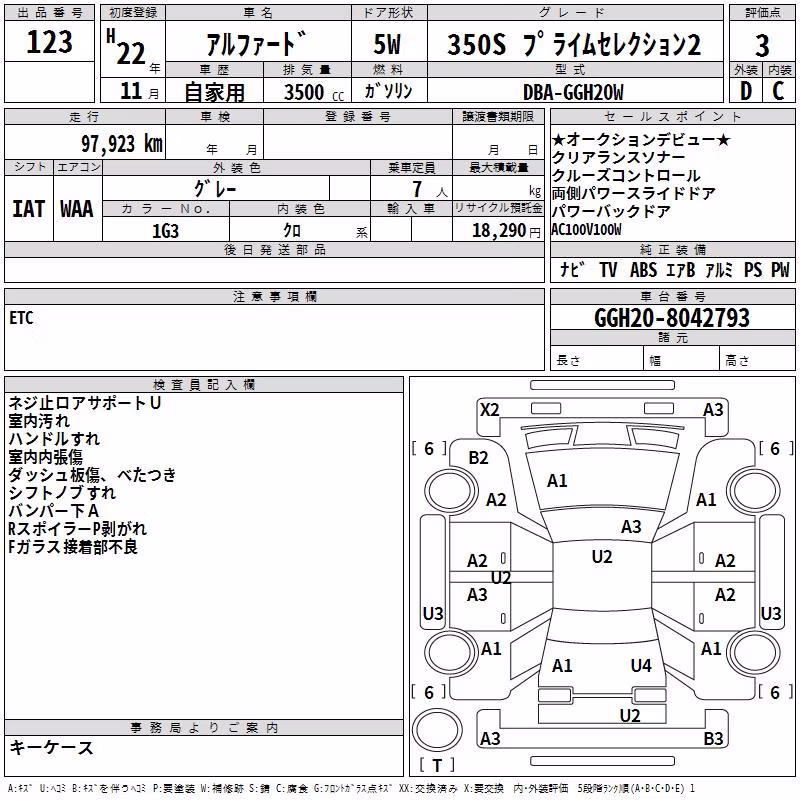Click the ナビ equipment label
800x800 pixels.
click(571, 269)
